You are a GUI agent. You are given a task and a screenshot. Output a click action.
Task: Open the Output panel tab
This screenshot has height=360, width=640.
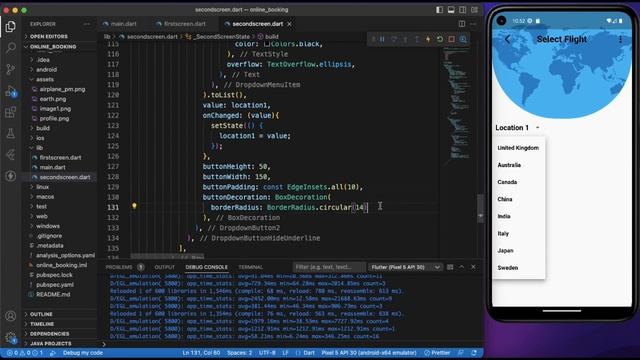click(x=164, y=267)
